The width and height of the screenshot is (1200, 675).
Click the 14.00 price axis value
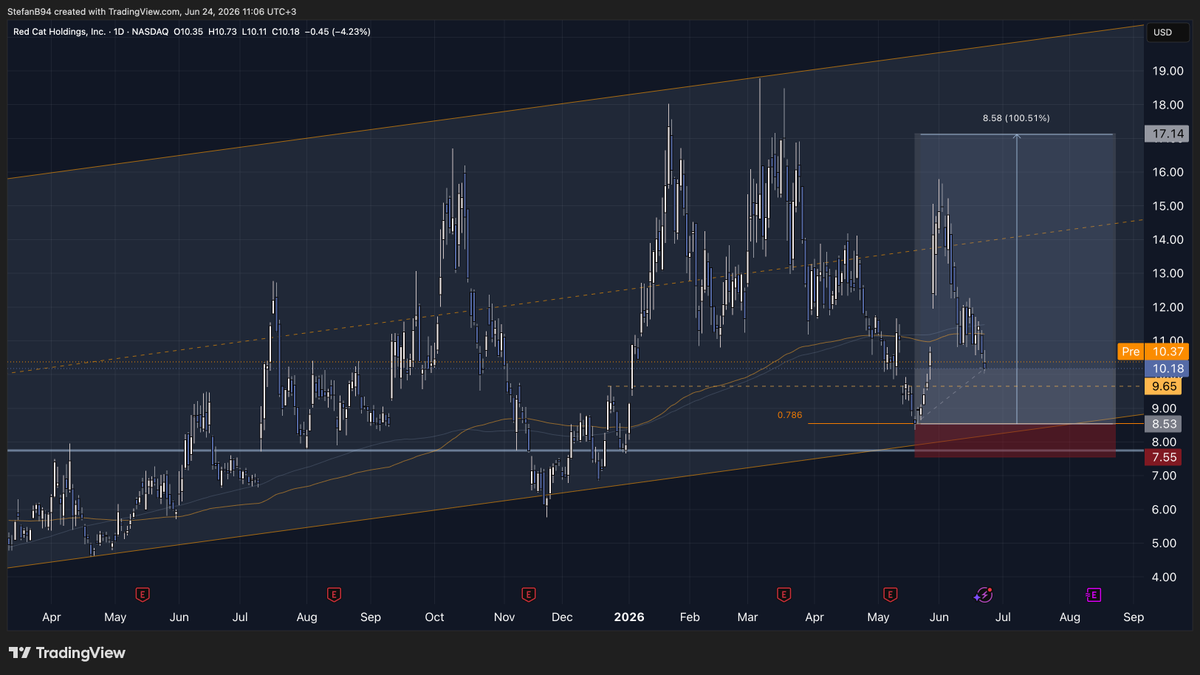[x=1166, y=240]
